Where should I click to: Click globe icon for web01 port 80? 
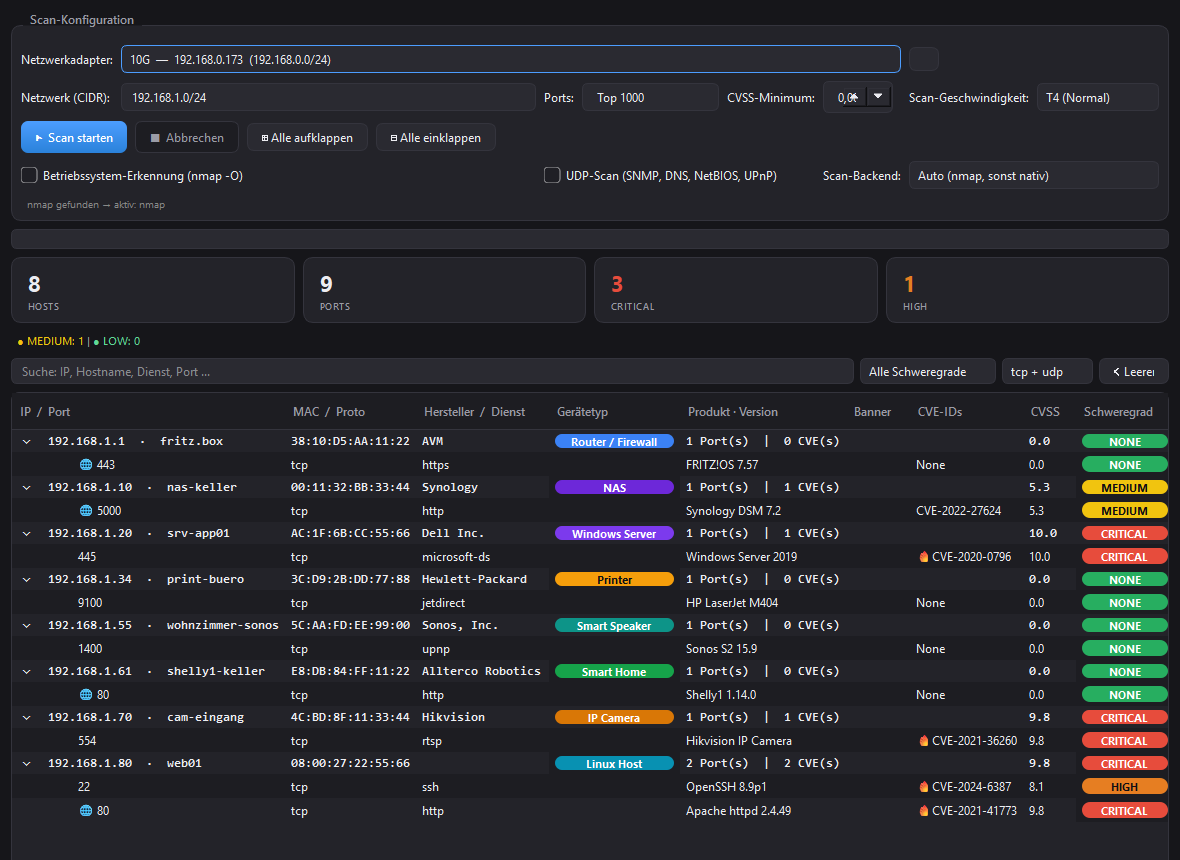(86, 810)
